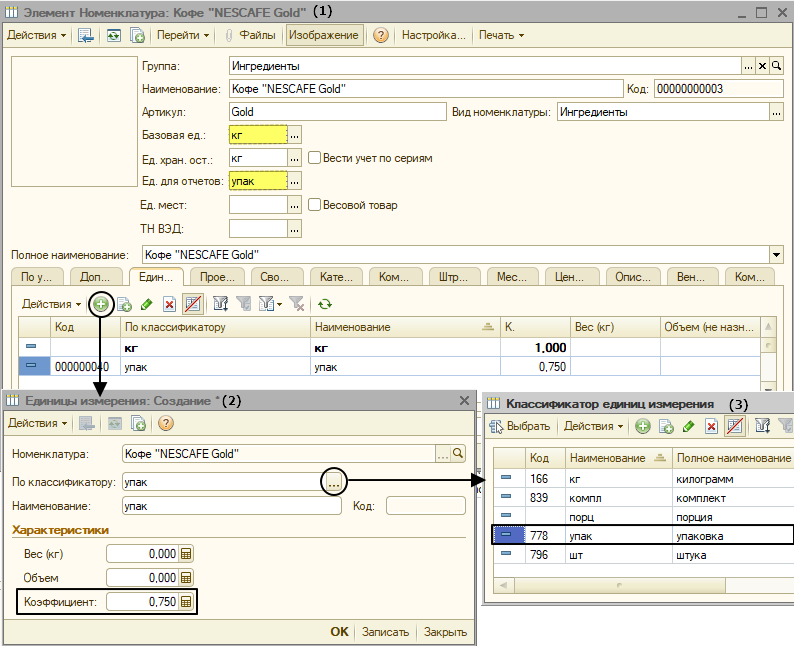Switch to the Доп... tab
This screenshot has width=794, height=646.
[x=95, y=277]
